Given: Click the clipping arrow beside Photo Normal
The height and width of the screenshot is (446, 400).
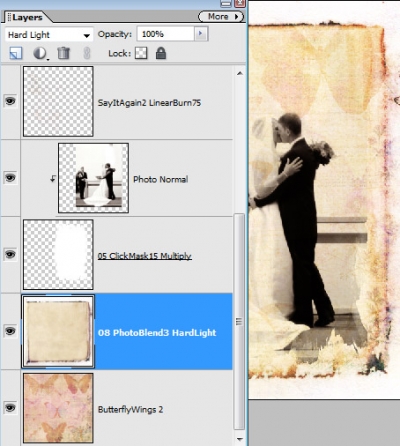Looking at the screenshot, I should pos(53,179).
